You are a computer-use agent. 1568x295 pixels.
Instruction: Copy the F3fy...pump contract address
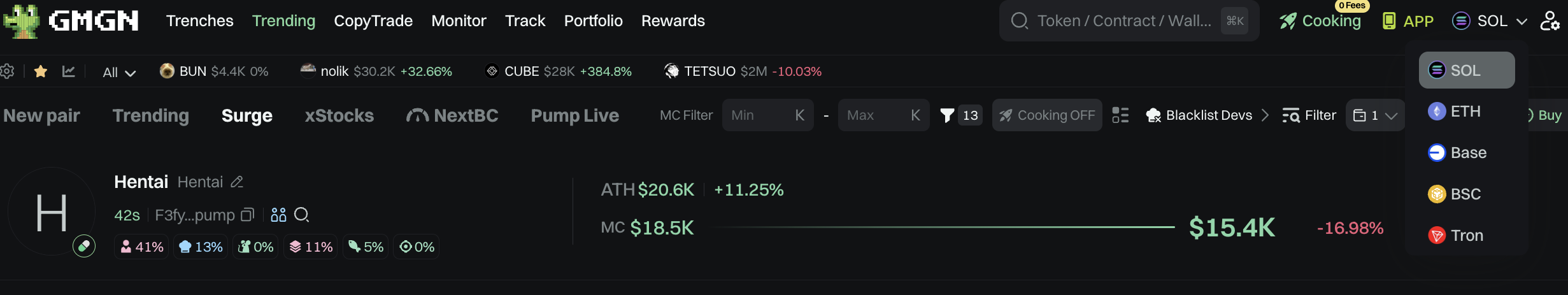[x=248, y=215]
